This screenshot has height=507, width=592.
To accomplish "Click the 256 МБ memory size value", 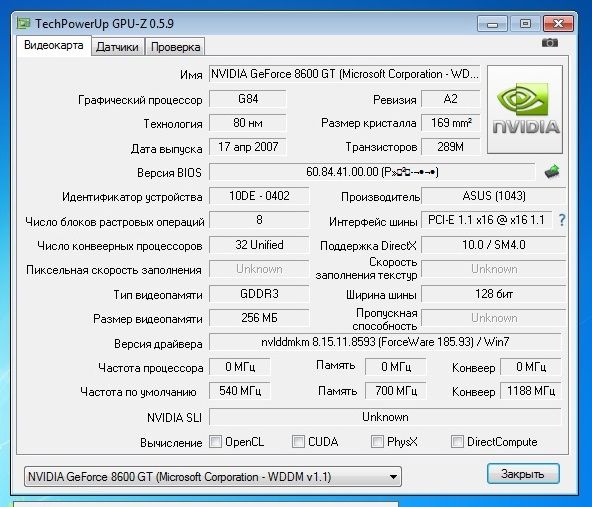I will pyautogui.click(x=259, y=318).
